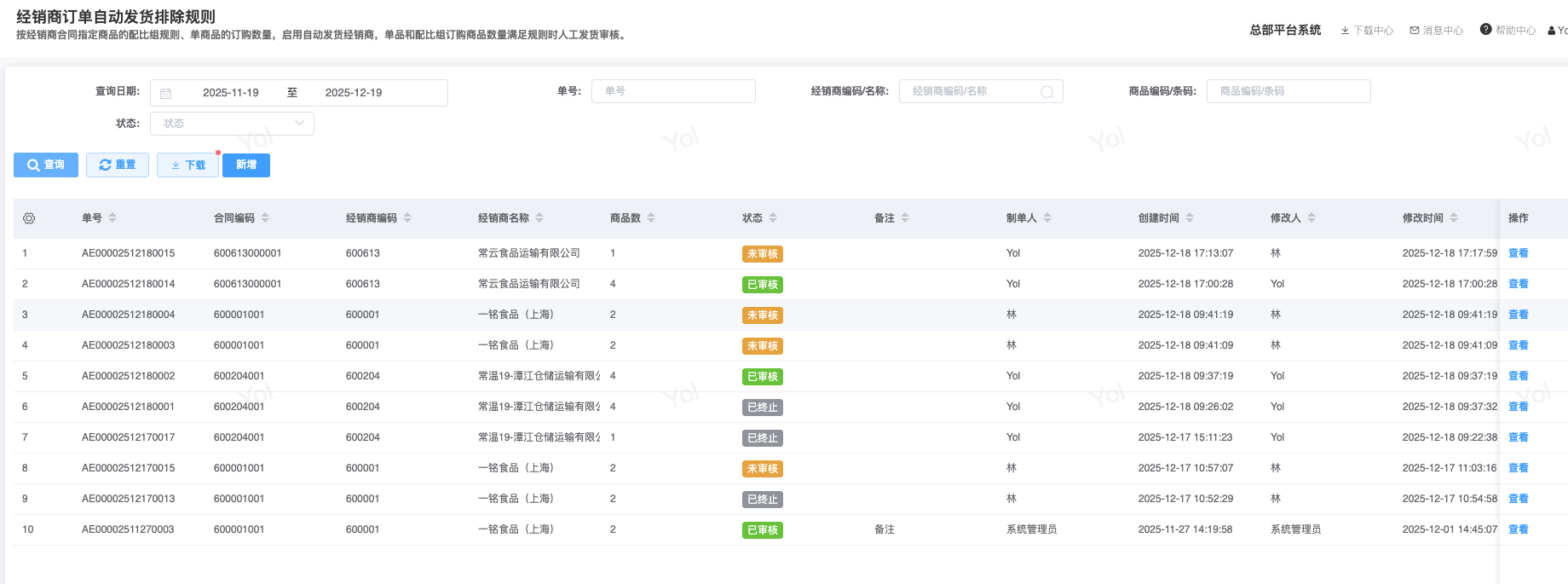Open 帮助中心 from the header
This screenshot has width=1568, height=584.
(1508, 31)
